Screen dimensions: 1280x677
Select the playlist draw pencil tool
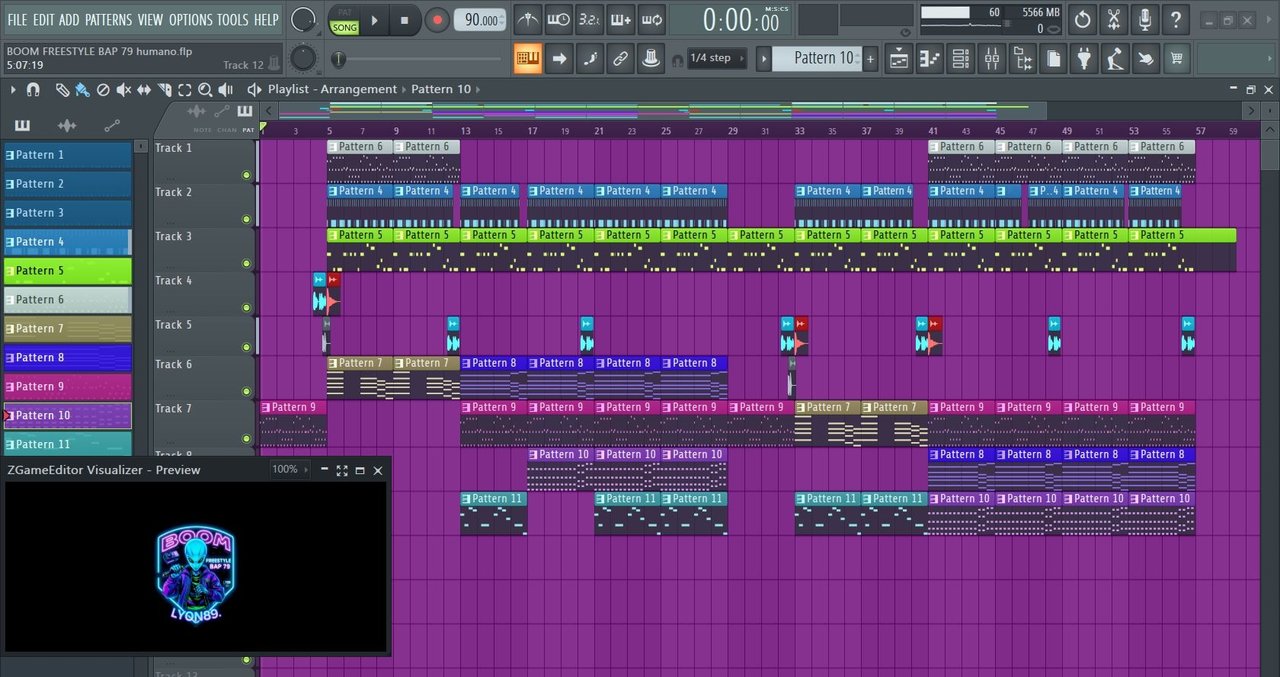tap(62, 90)
